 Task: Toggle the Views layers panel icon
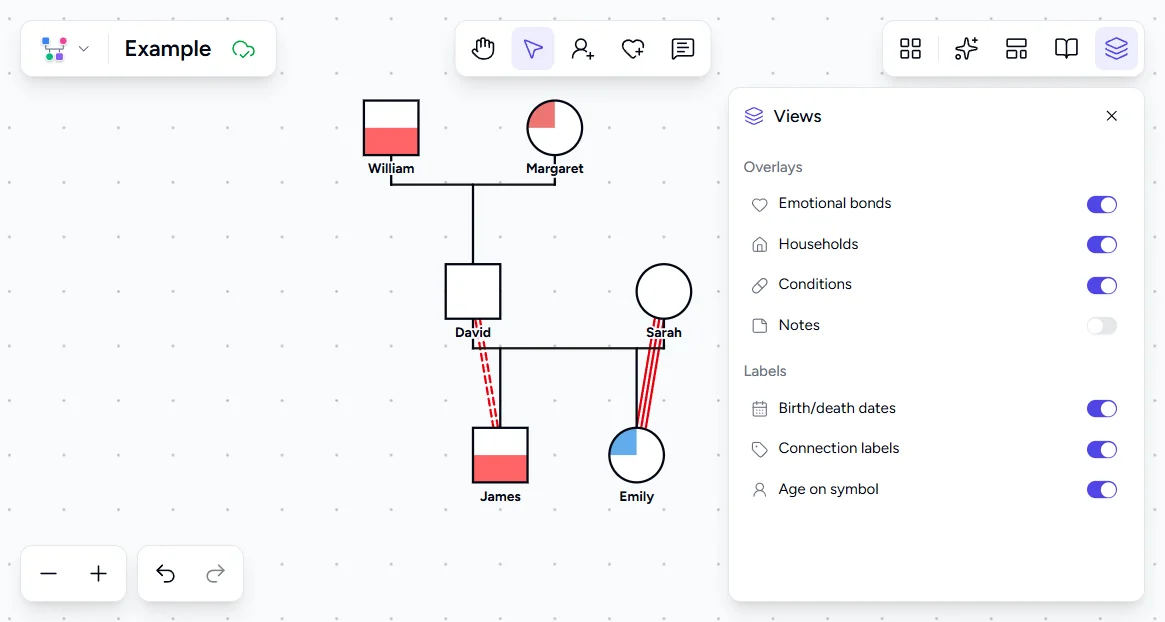point(1117,49)
